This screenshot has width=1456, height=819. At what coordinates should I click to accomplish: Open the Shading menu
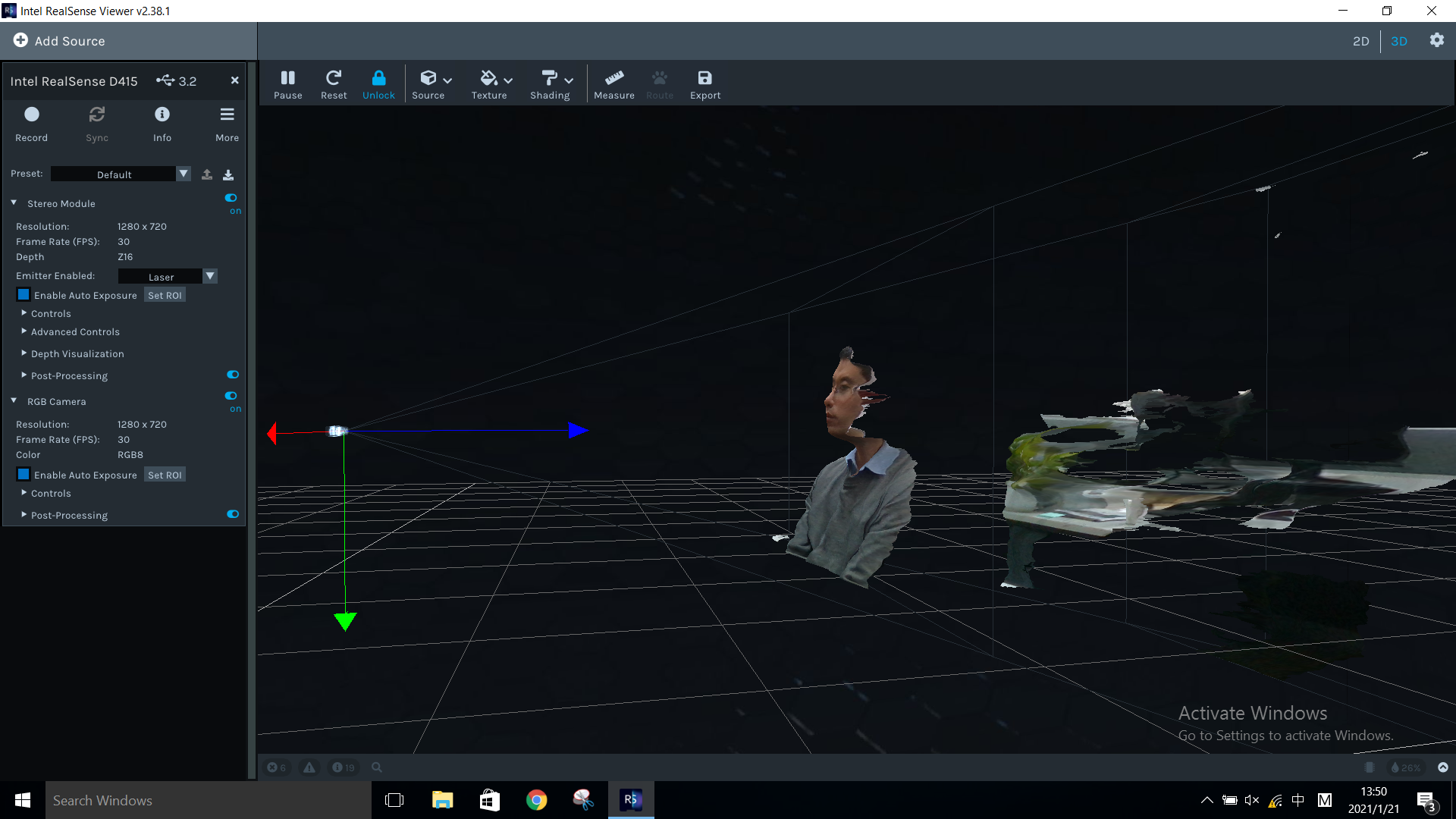point(551,83)
